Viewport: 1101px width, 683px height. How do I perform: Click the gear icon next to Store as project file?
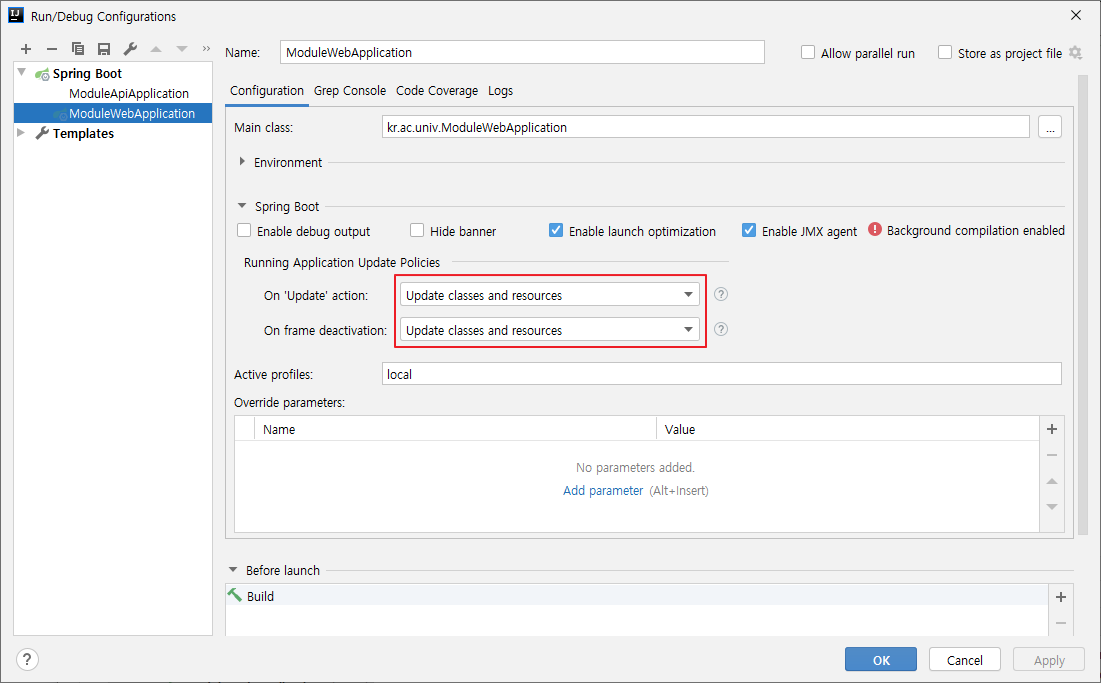(x=1075, y=53)
